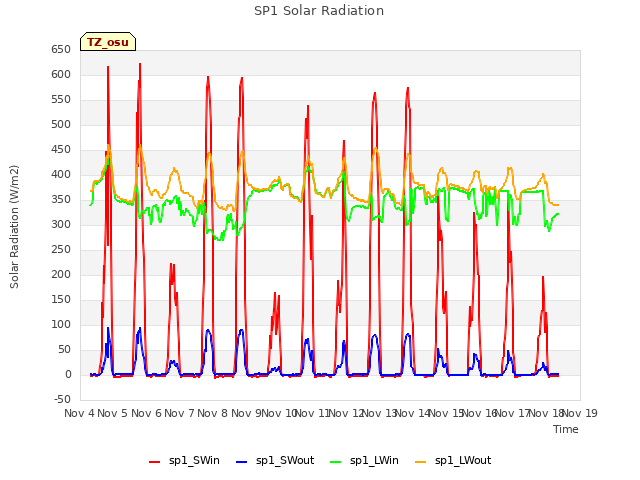Image resolution: width=640 pixels, height=480 pixels.
Task: Click the red sp1_SWin legend color marker
Action: 155,462
